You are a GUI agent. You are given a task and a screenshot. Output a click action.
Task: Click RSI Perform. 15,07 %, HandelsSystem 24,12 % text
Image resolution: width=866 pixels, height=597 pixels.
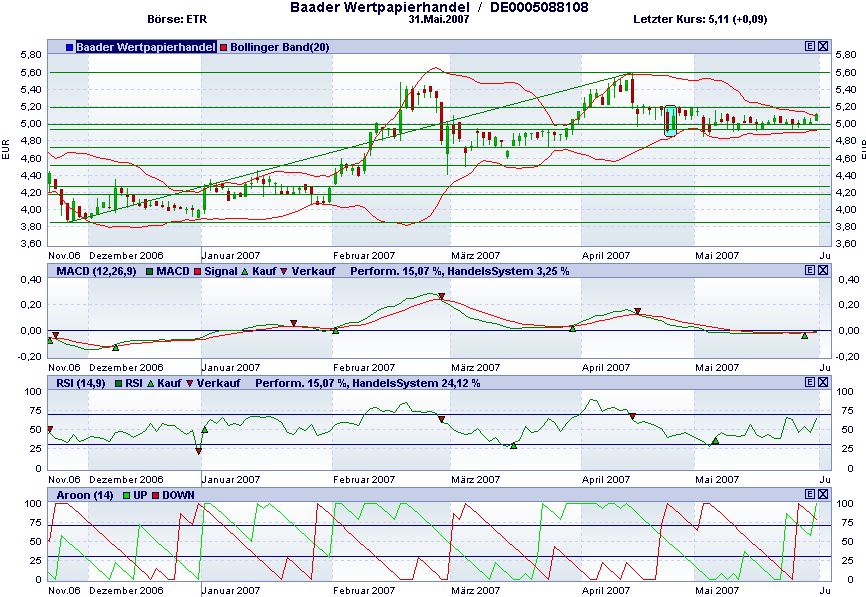point(367,383)
